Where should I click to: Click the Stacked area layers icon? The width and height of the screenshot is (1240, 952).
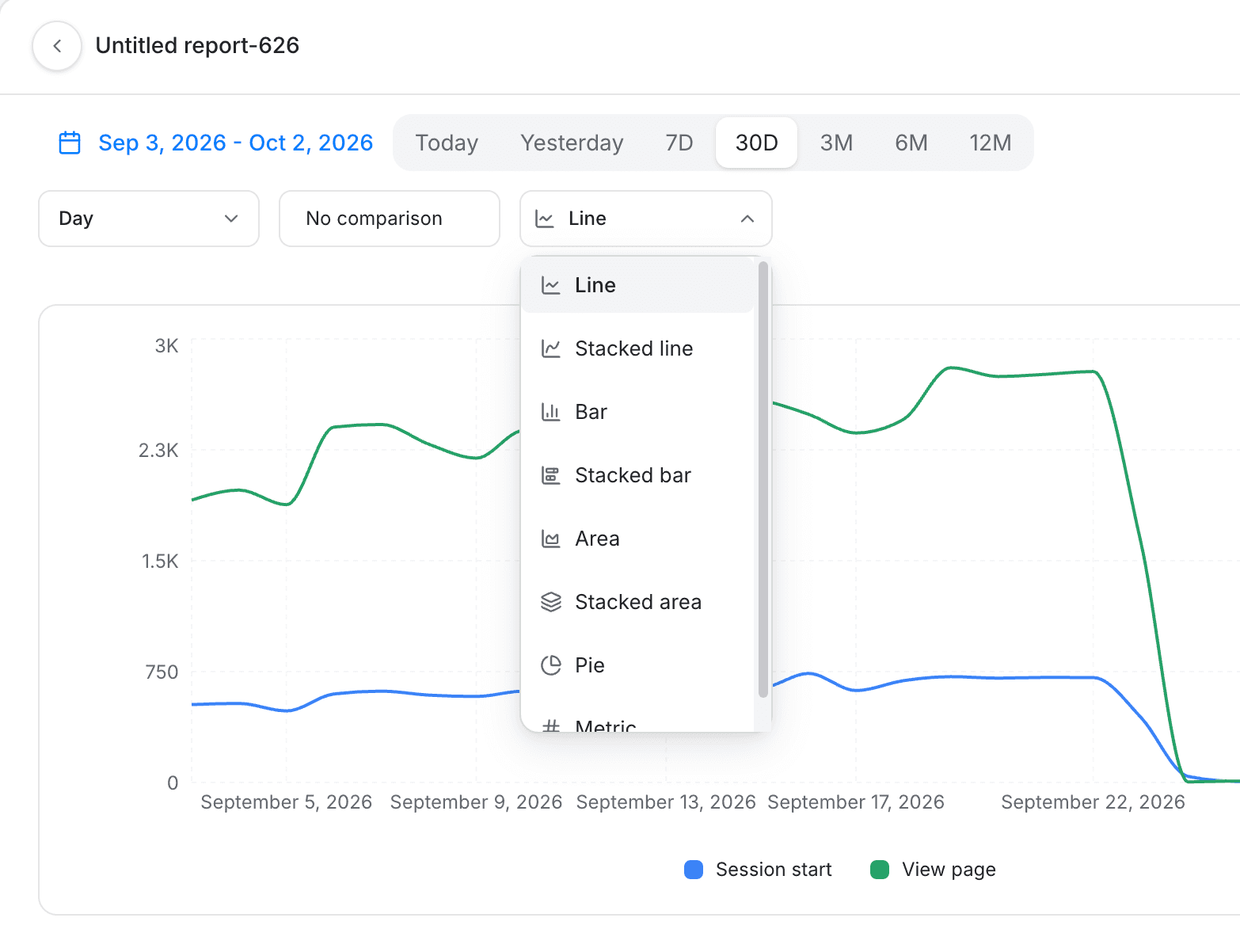(x=550, y=602)
